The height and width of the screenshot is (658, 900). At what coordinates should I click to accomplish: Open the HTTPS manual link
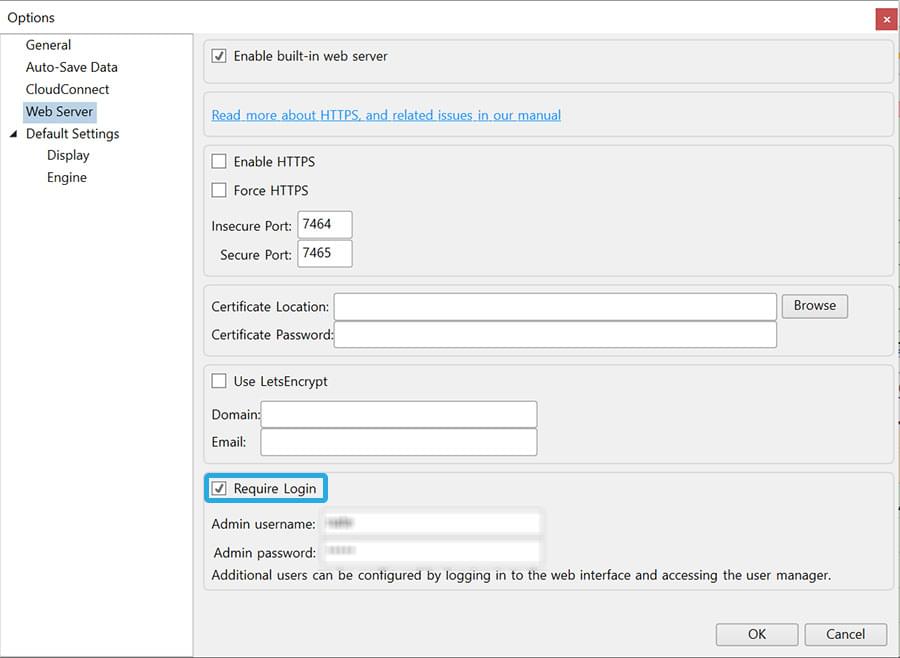[x=386, y=115]
